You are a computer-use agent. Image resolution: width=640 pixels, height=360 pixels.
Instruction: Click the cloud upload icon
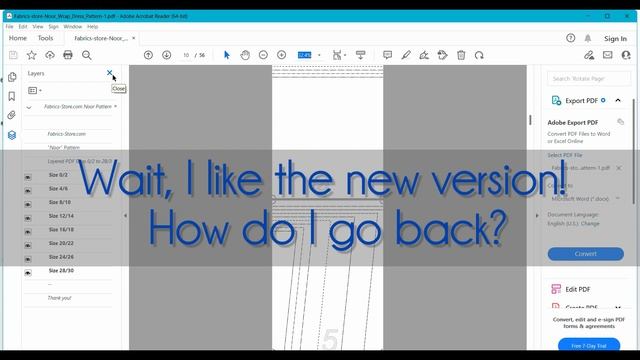coord(50,55)
